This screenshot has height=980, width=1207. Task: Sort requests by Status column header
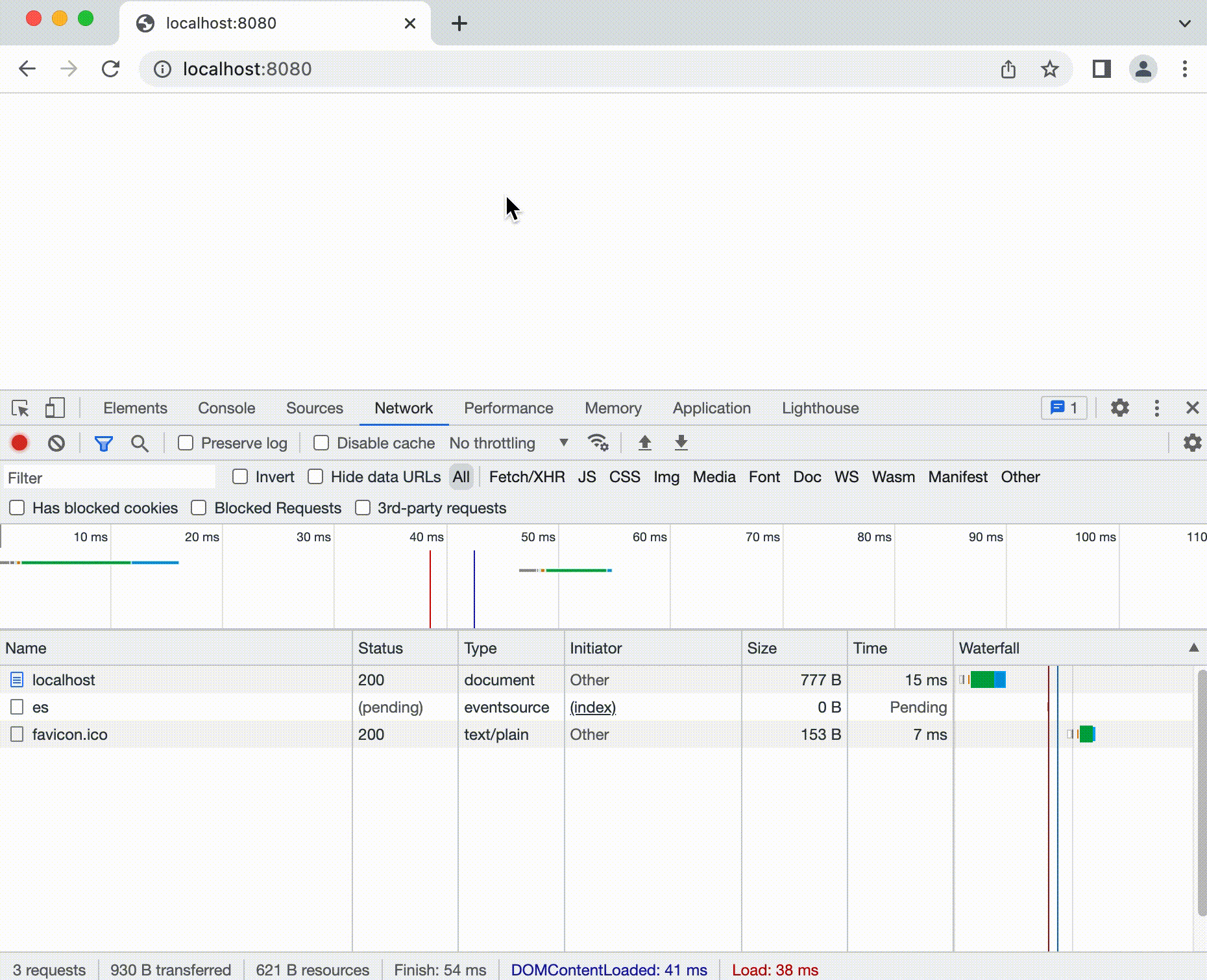pyautogui.click(x=406, y=648)
